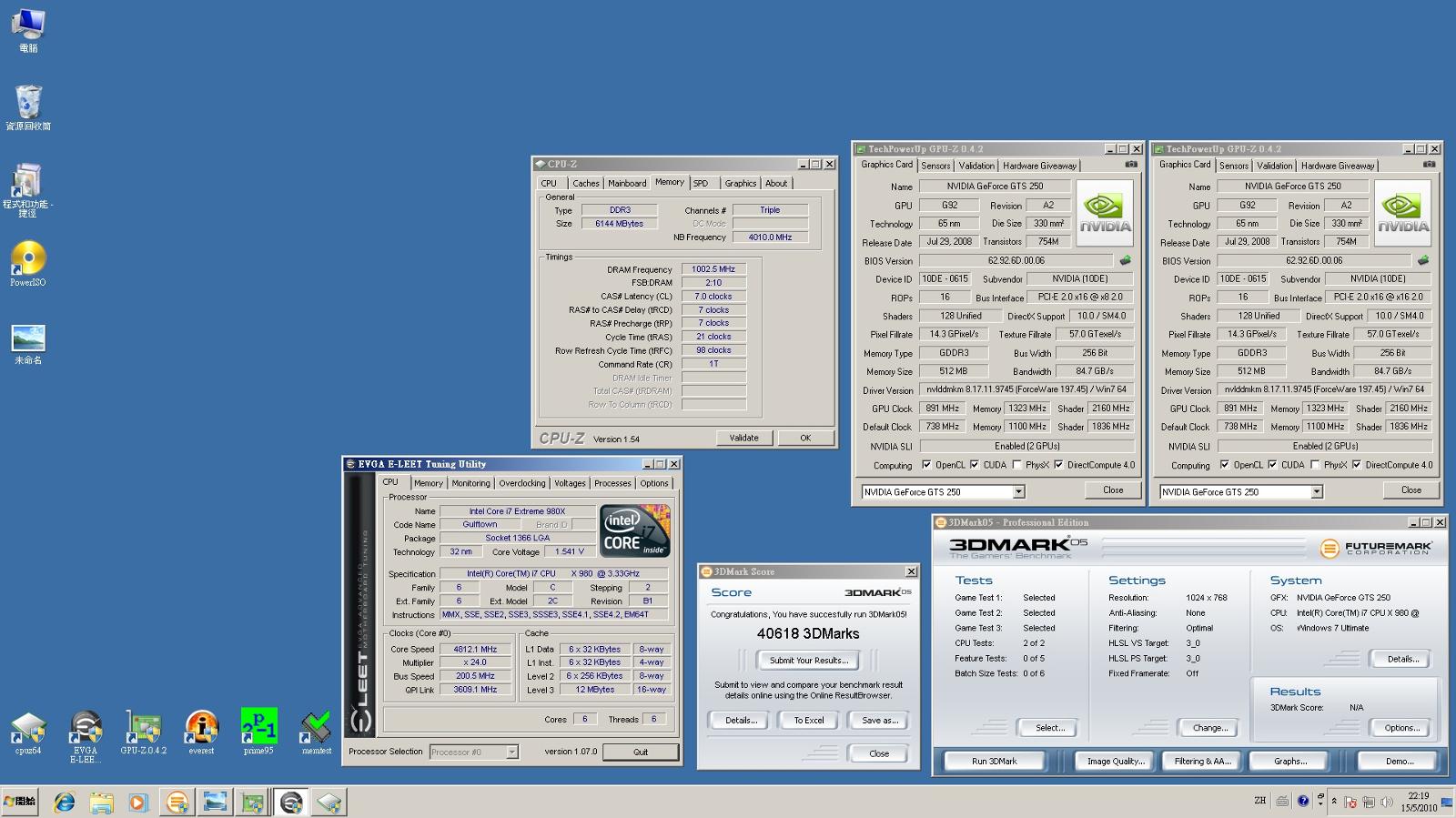
Task: Open the Recycle Bin desktop icon
Action: pyautogui.click(x=28, y=107)
